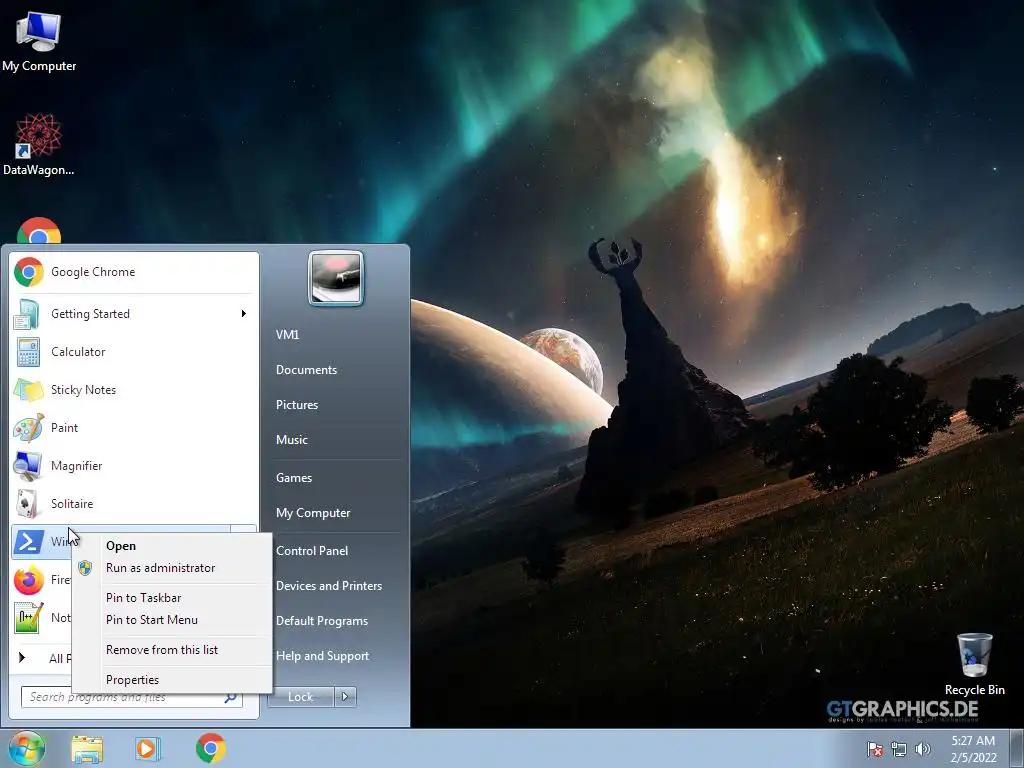Select Remove from this list
Image resolution: width=1024 pixels, height=768 pixels.
[172, 650]
